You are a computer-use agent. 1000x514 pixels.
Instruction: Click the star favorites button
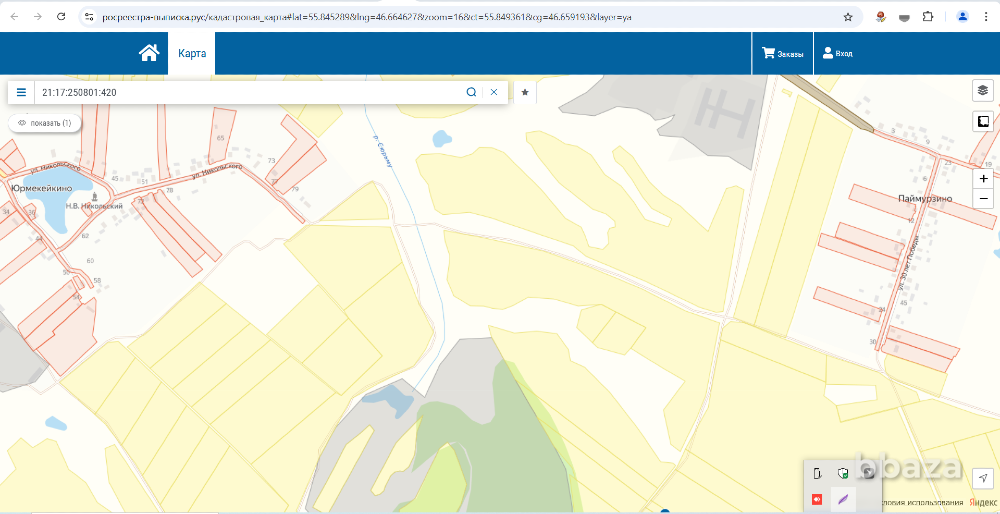pyautogui.click(x=525, y=92)
